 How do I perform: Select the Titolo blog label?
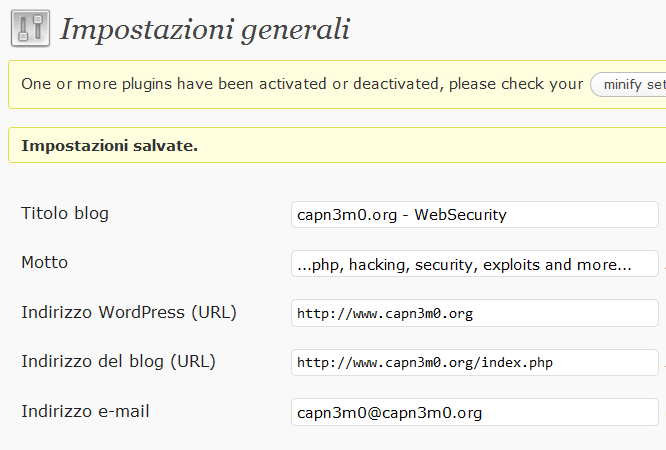pos(65,213)
